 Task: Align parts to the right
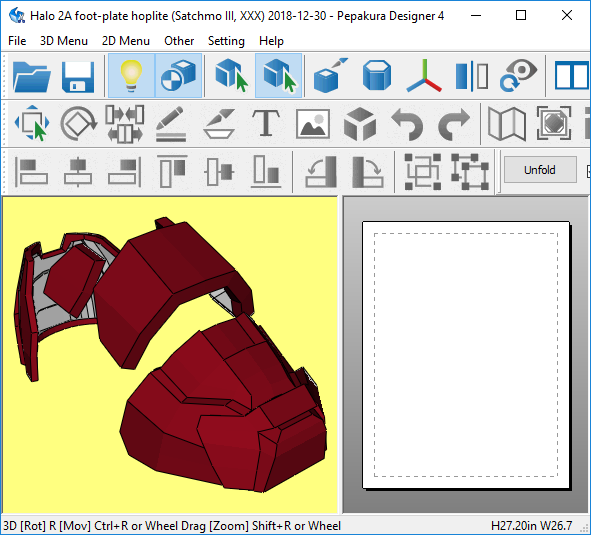(125, 172)
